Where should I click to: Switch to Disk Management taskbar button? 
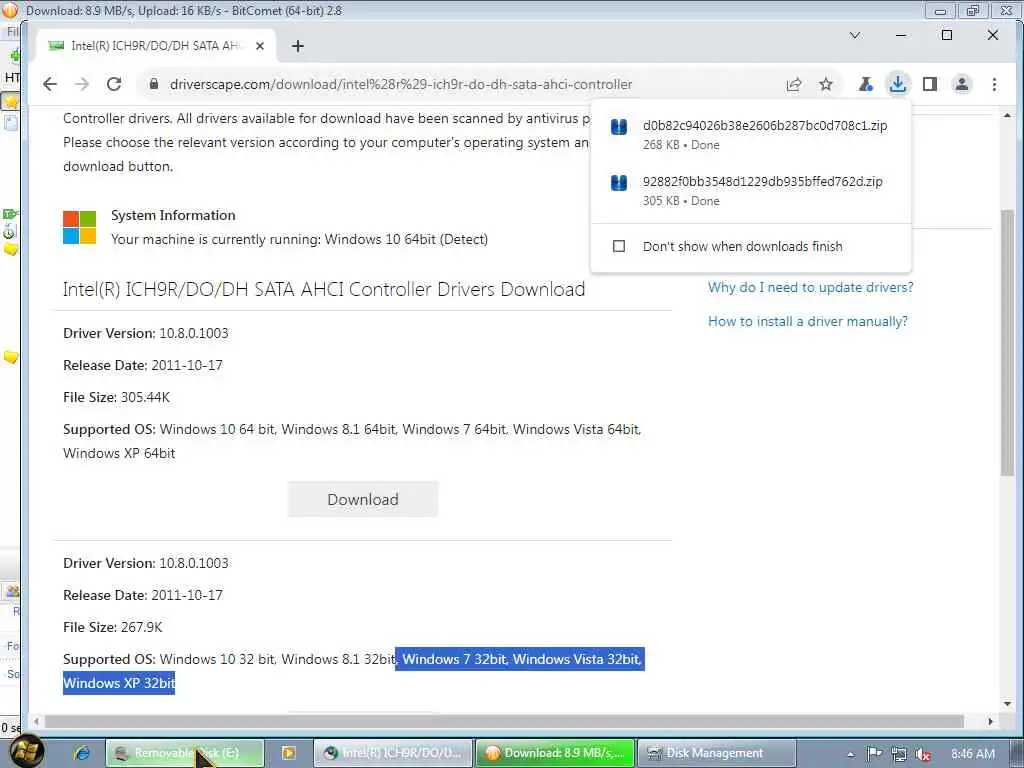716,753
